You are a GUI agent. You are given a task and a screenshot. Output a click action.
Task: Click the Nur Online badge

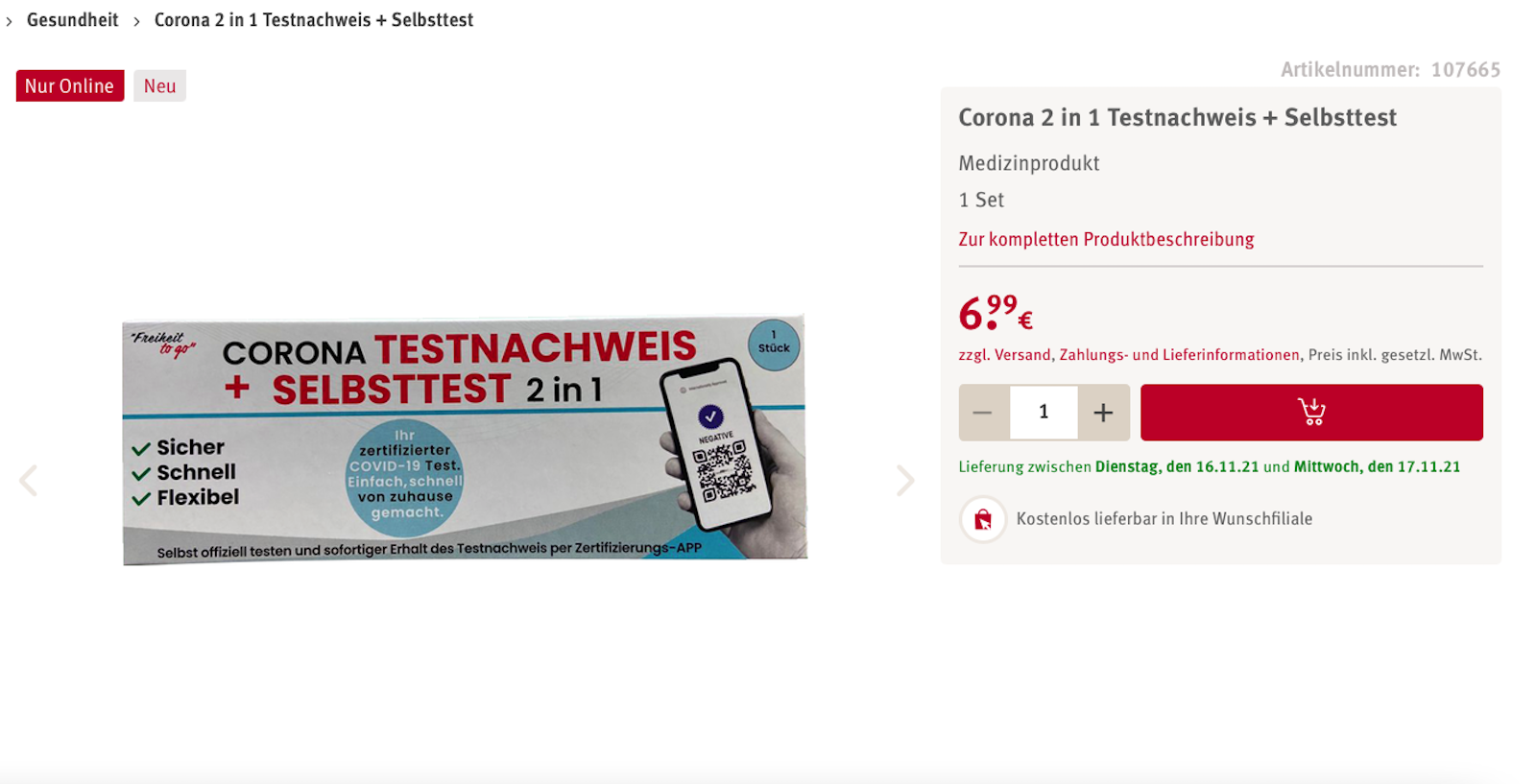pyautogui.click(x=70, y=85)
